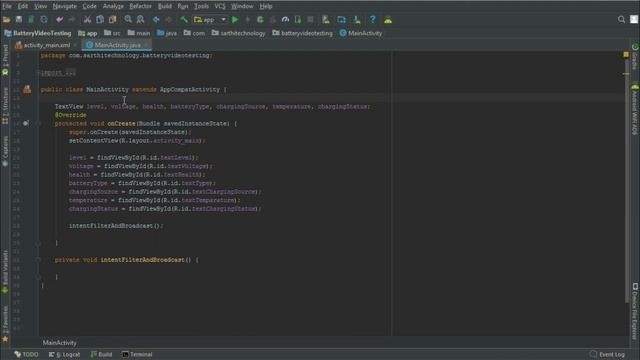Click the blue Help question-mark icon
This screenshot has width=640, height=360.
tap(372, 20)
